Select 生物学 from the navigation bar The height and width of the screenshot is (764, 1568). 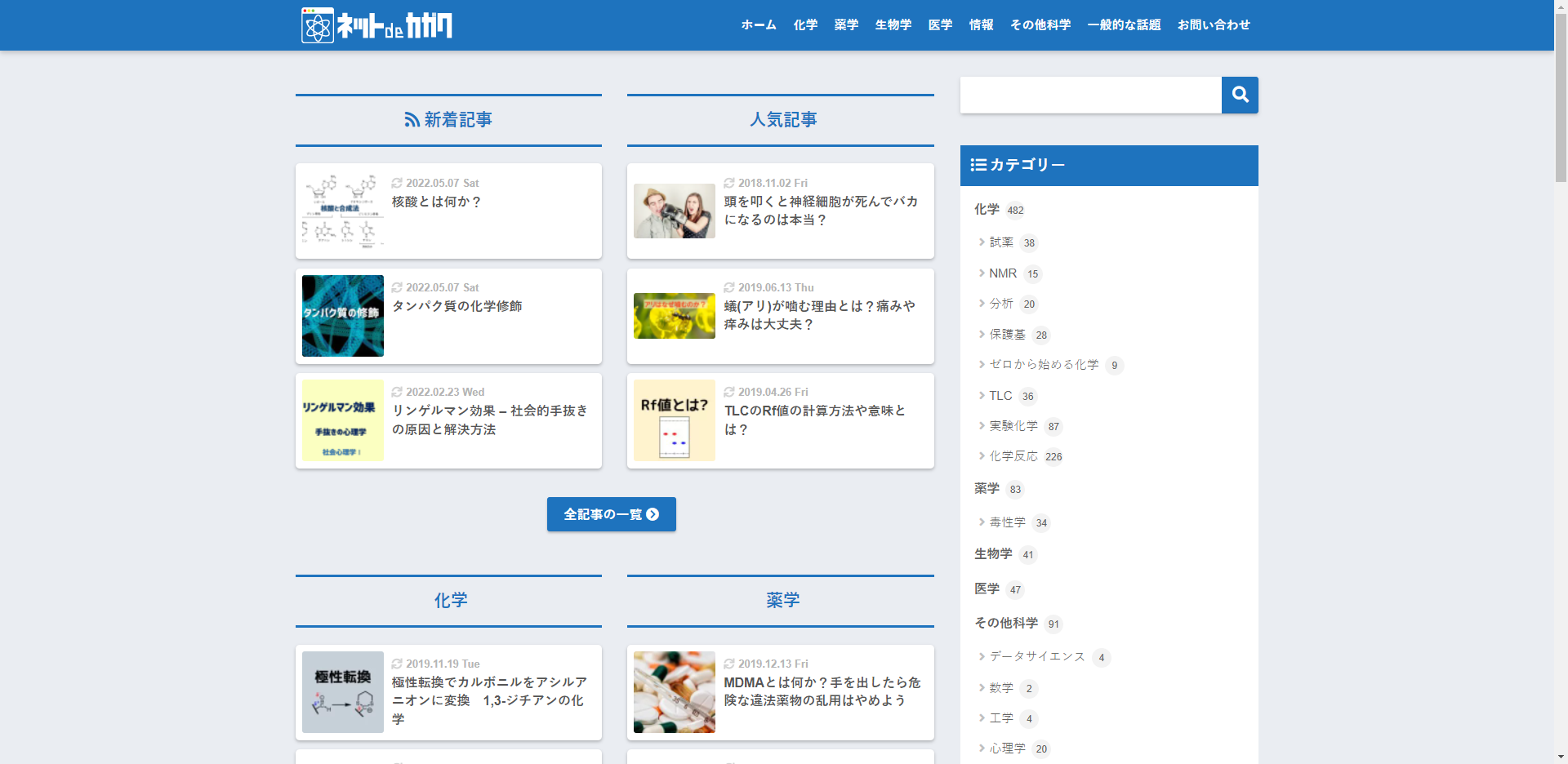tap(893, 25)
